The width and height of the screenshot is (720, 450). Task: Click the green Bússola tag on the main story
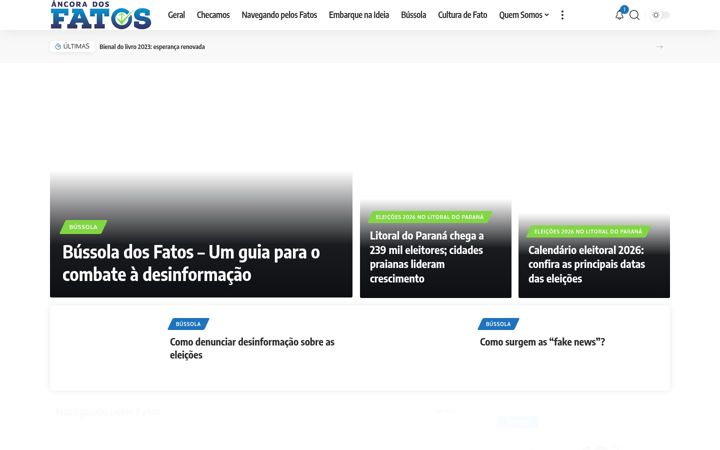click(83, 227)
